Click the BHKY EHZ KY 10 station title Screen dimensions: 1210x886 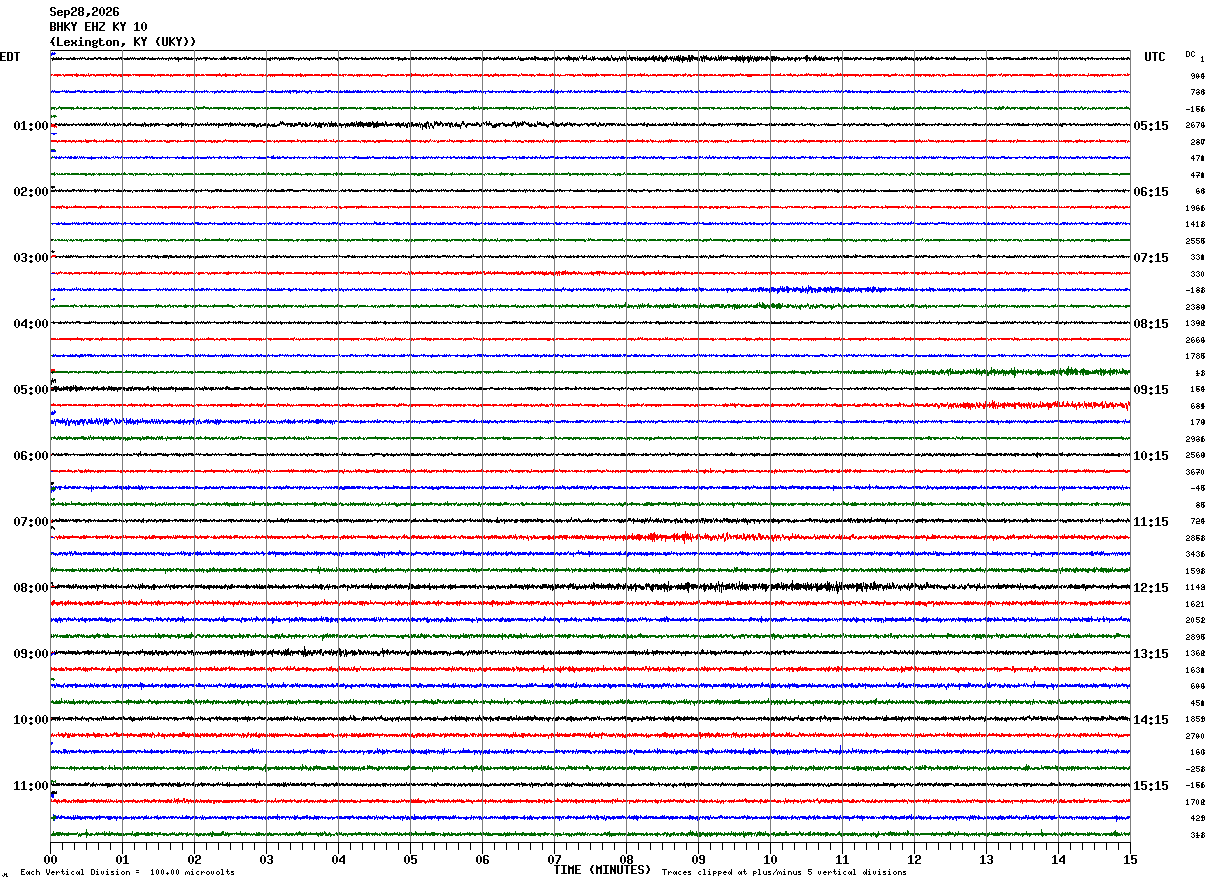coord(98,27)
